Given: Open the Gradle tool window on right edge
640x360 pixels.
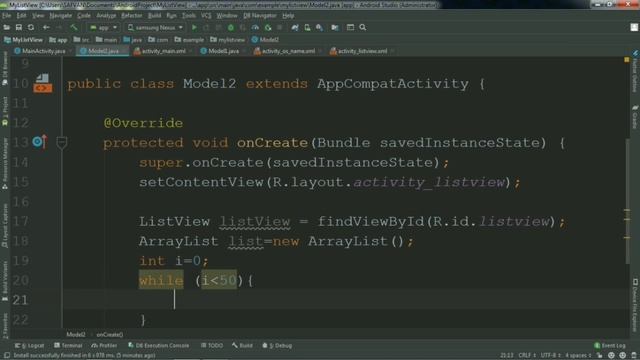Looking at the screenshot, I should point(635,116).
